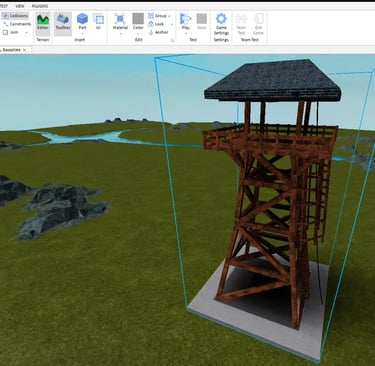Open the Lock dropdown arrow

click(x=172, y=24)
